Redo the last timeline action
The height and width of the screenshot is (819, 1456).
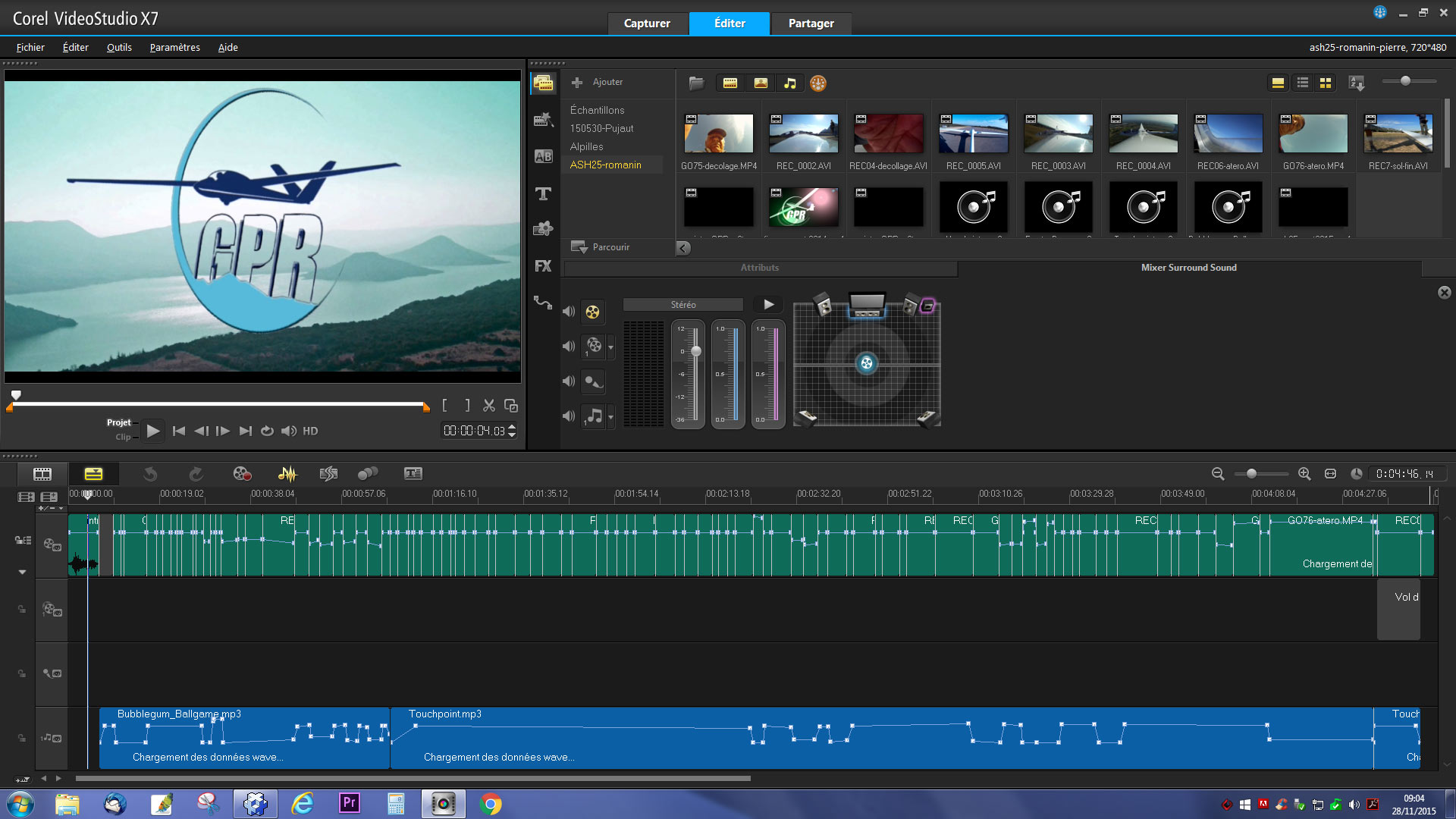point(196,474)
